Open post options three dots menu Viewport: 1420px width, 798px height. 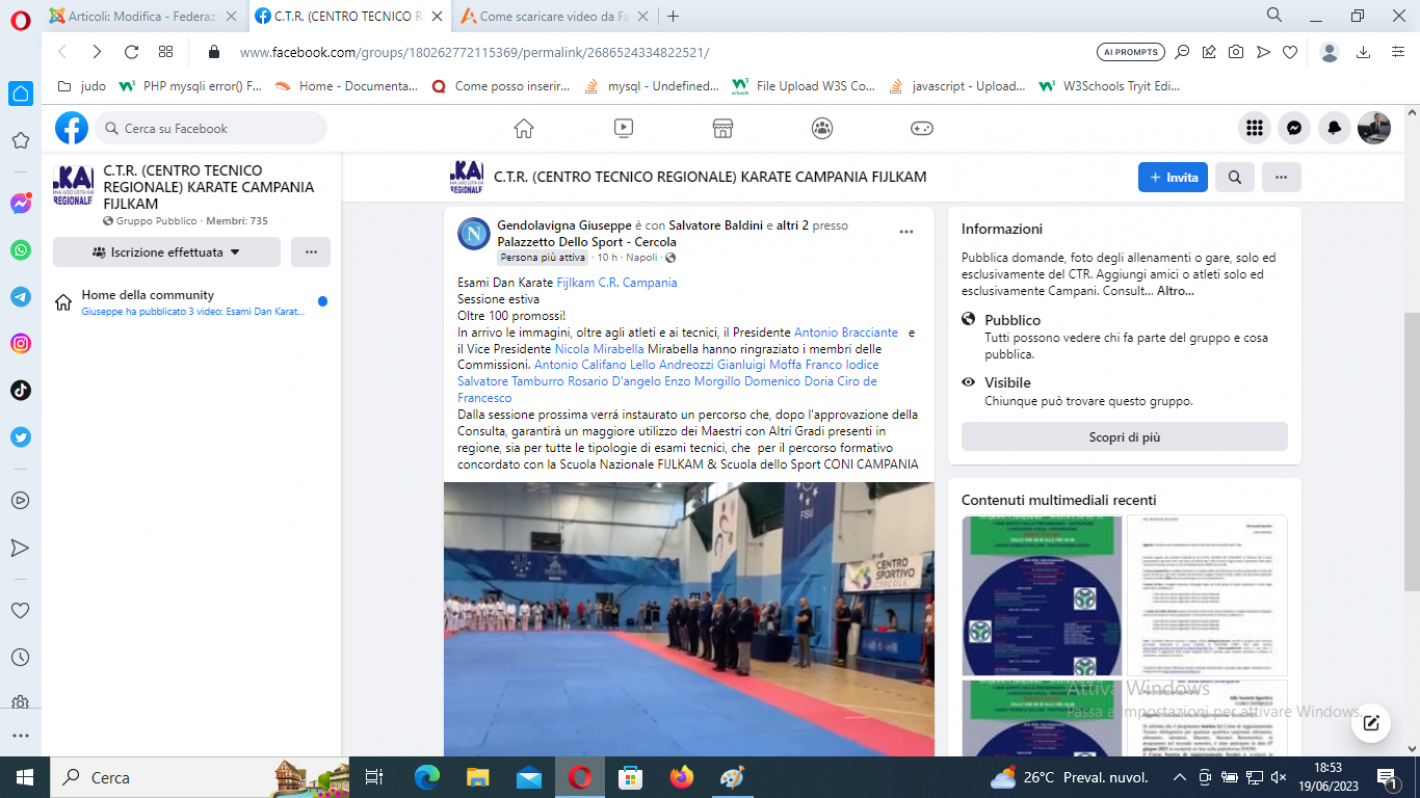coord(906,232)
